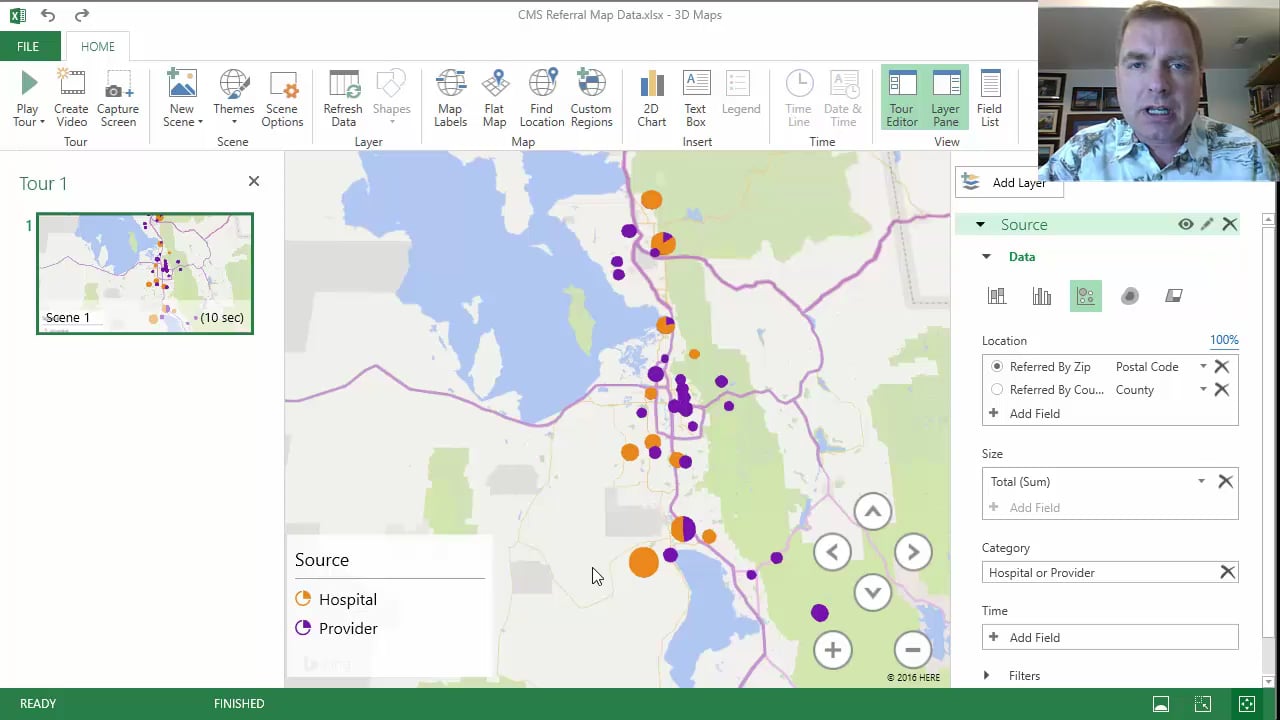Open the Postal Code location type dropdown
Screen dimensions: 1280x720
click(1203, 367)
